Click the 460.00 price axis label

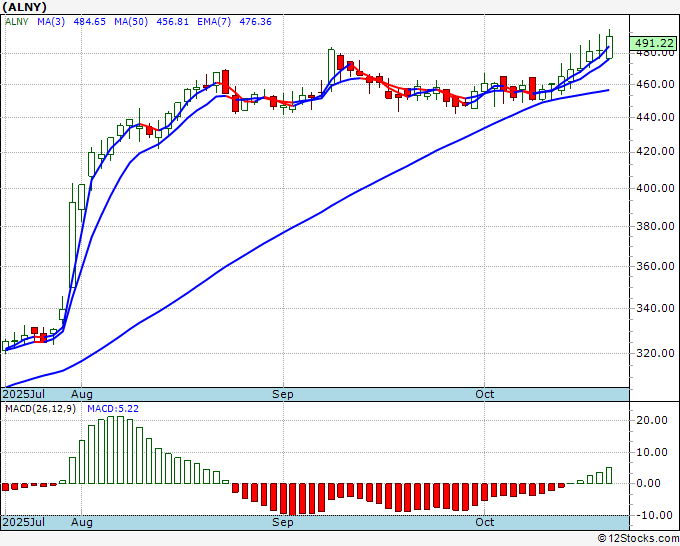point(655,84)
